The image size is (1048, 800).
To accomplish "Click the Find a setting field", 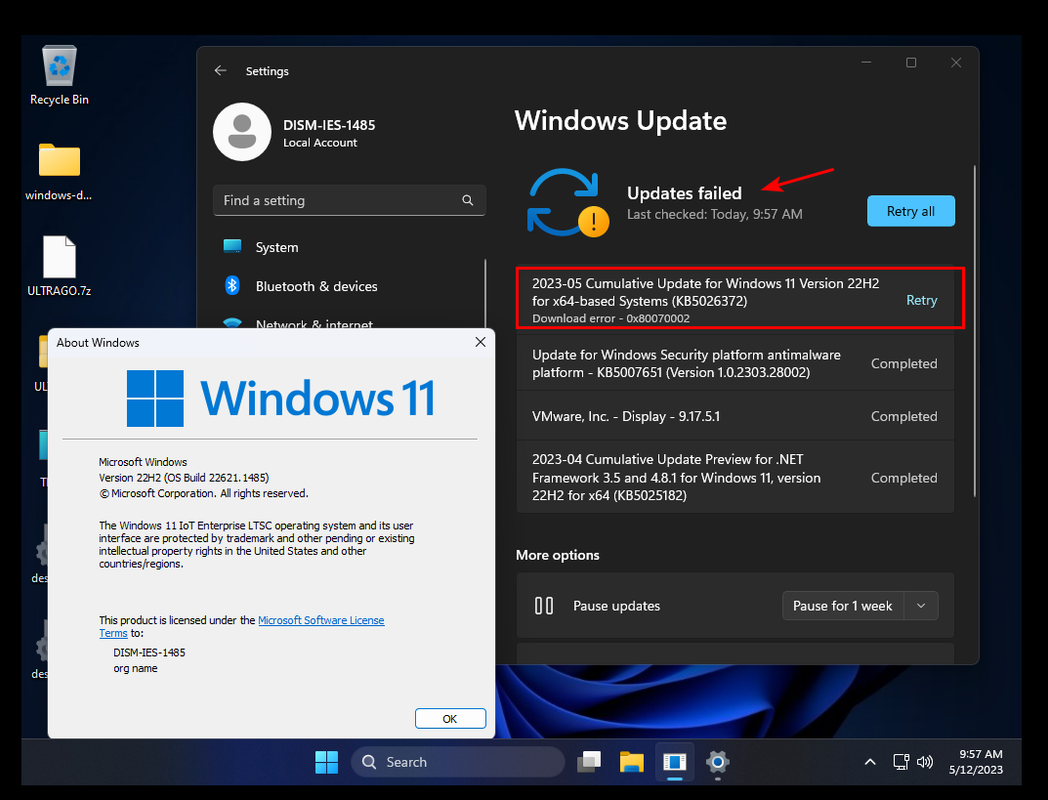I will 349,201.
